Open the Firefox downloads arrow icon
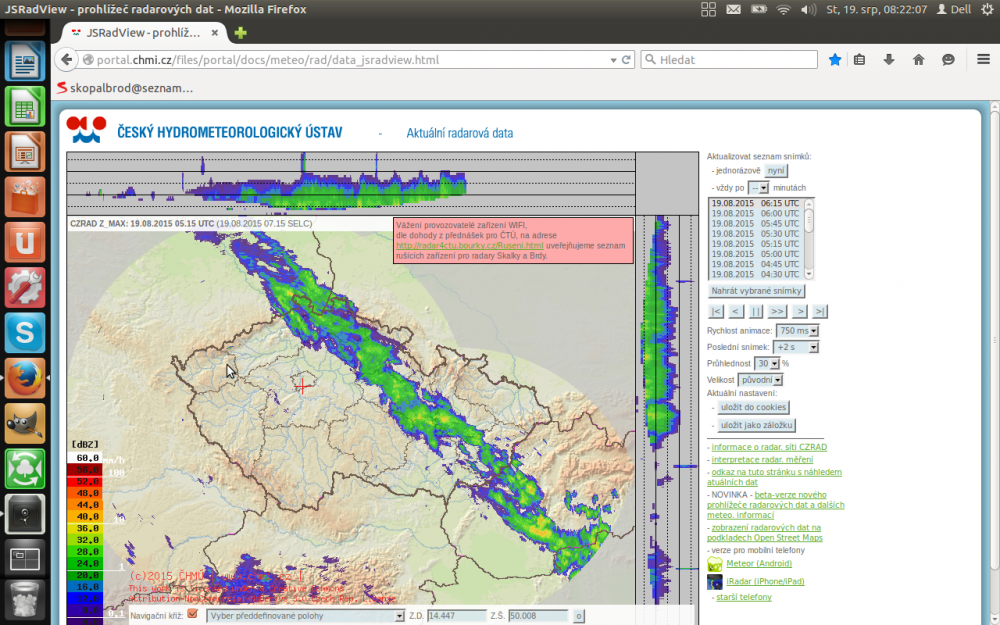 click(889, 60)
